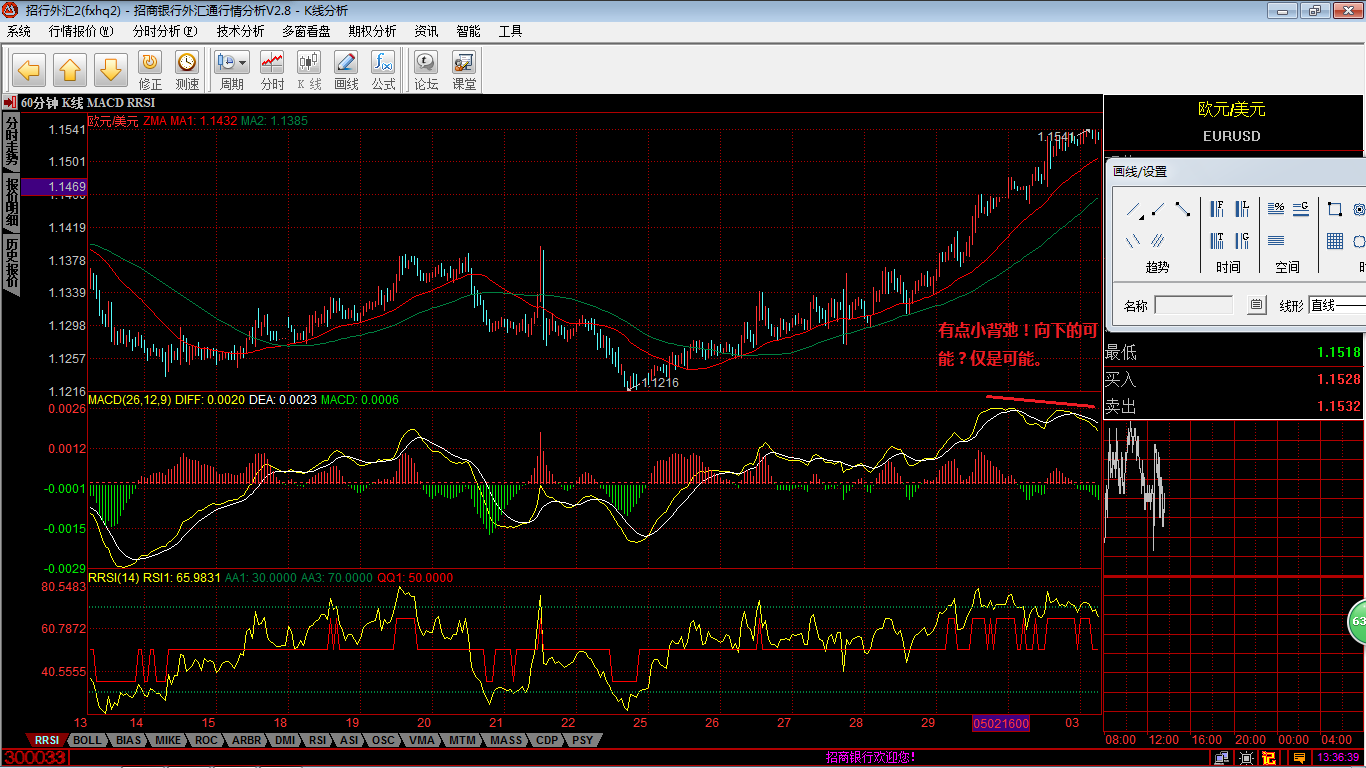Switch to the BOLL indicator tab

[88, 741]
